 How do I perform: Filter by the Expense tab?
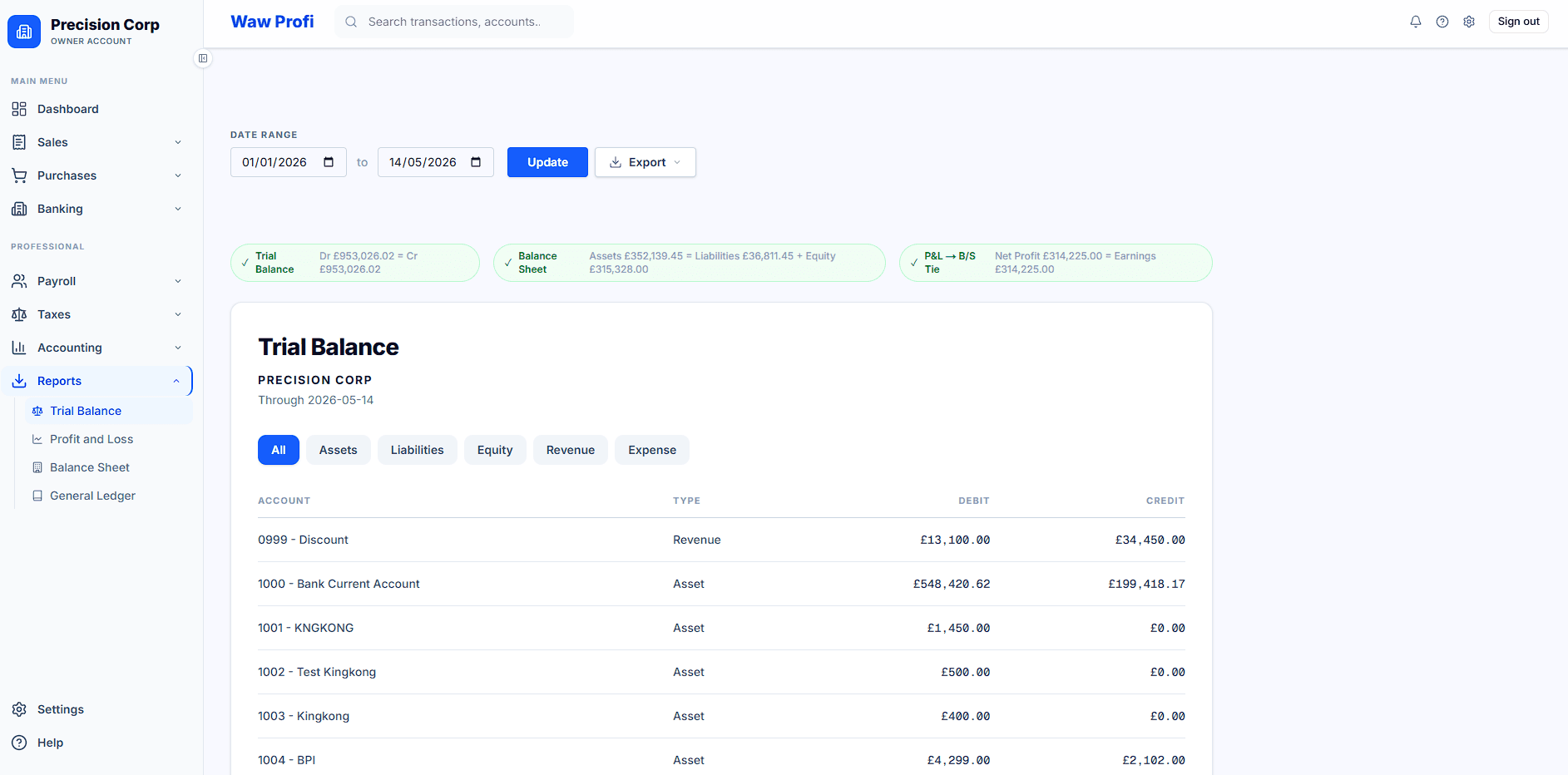pos(652,450)
